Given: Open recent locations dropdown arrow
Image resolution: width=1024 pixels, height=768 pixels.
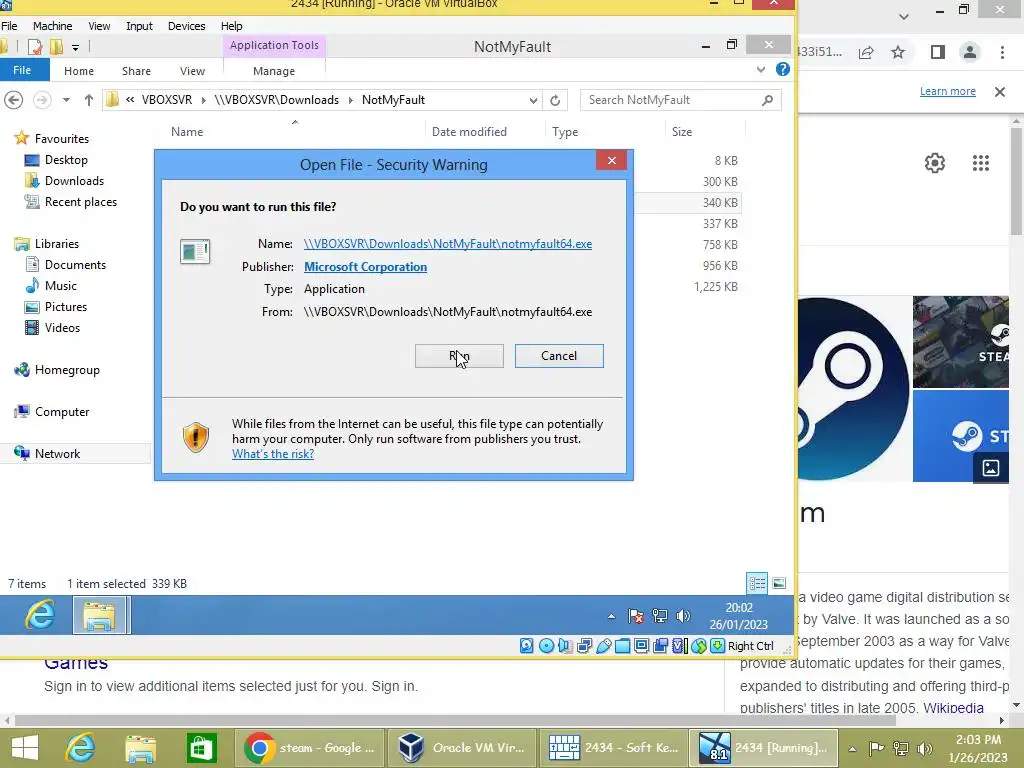Looking at the screenshot, I should pyautogui.click(x=66, y=100).
